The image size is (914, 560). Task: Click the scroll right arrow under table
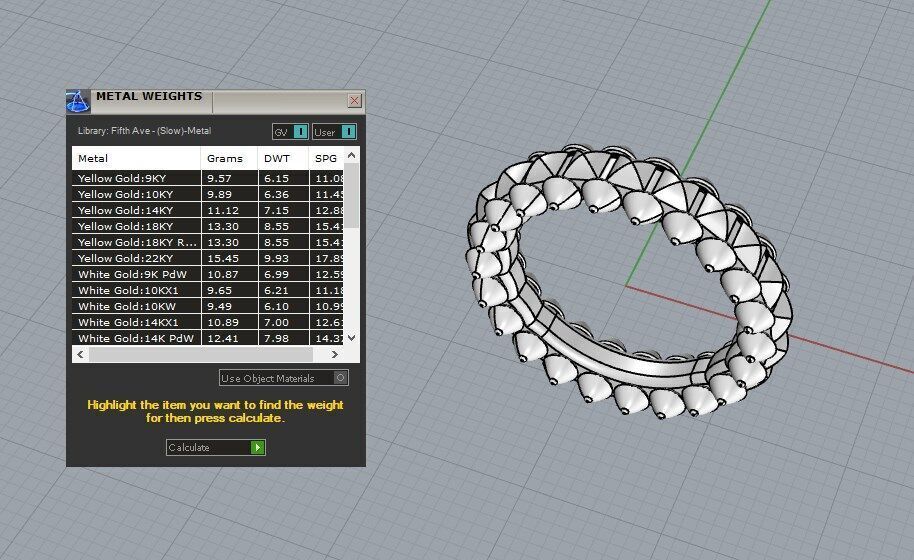pos(335,354)
